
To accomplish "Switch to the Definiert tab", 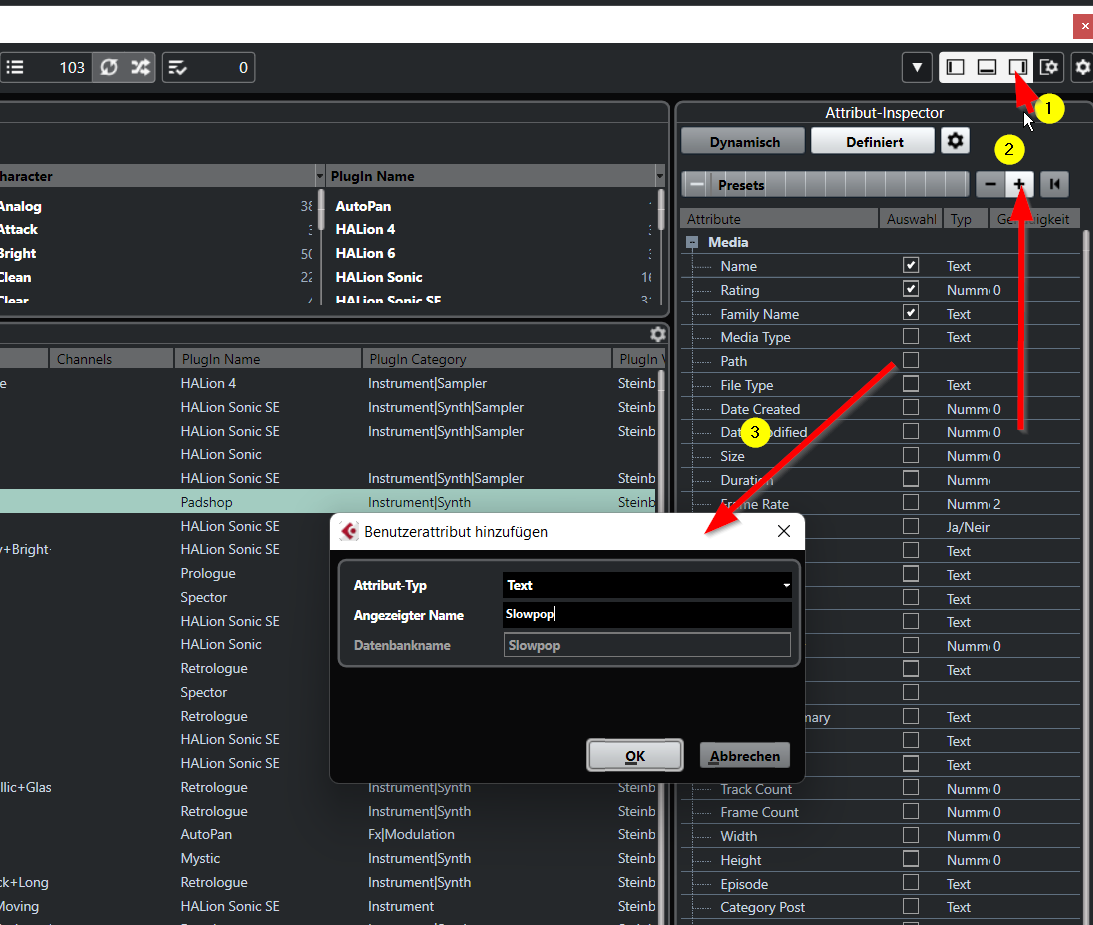I will point(873,142).
